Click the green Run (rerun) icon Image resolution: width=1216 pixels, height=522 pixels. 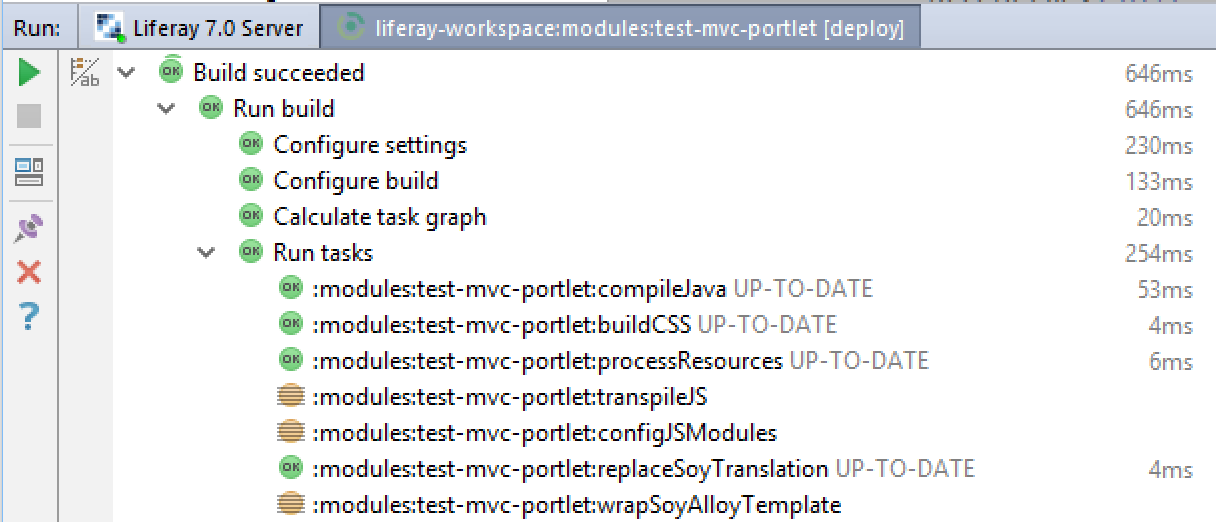[x=29, y=73]
